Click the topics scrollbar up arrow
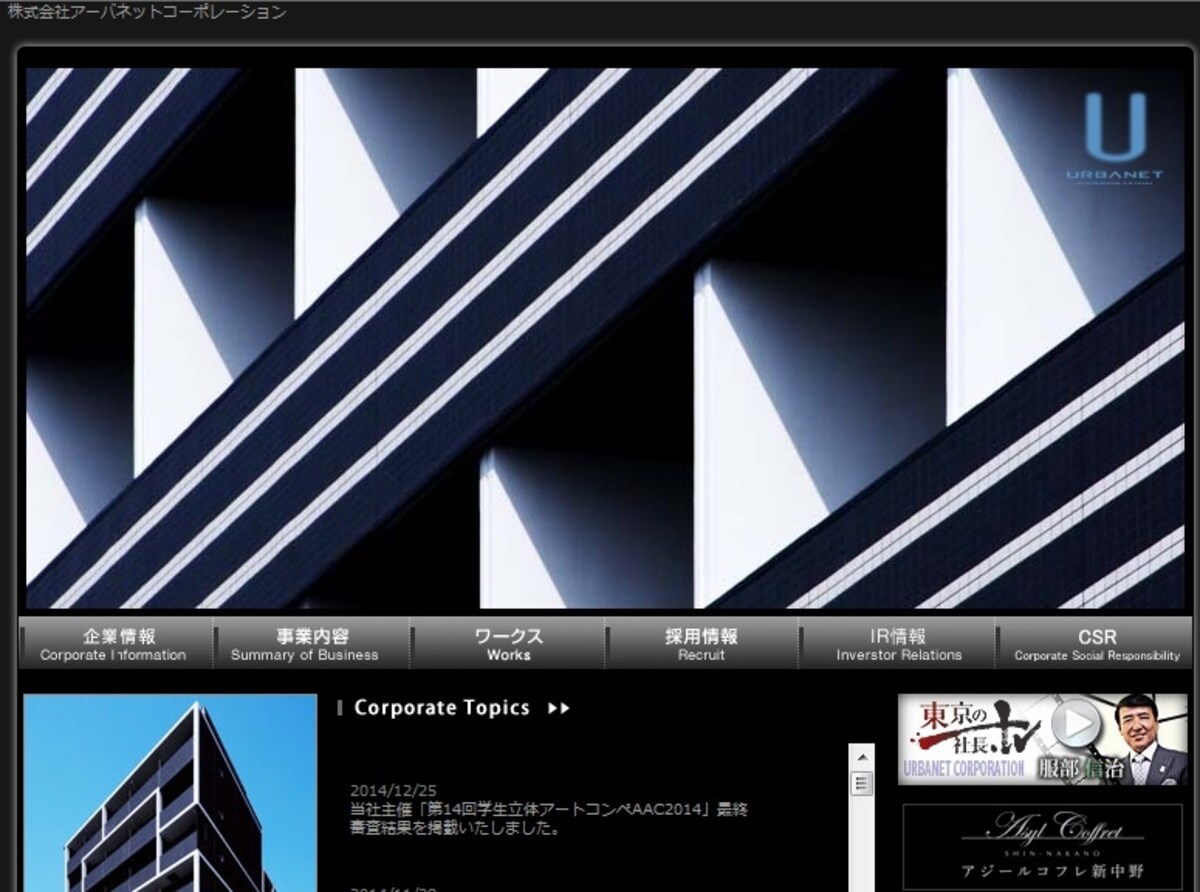This screenshot has height=892, width=1200. (x=862, y=757)
